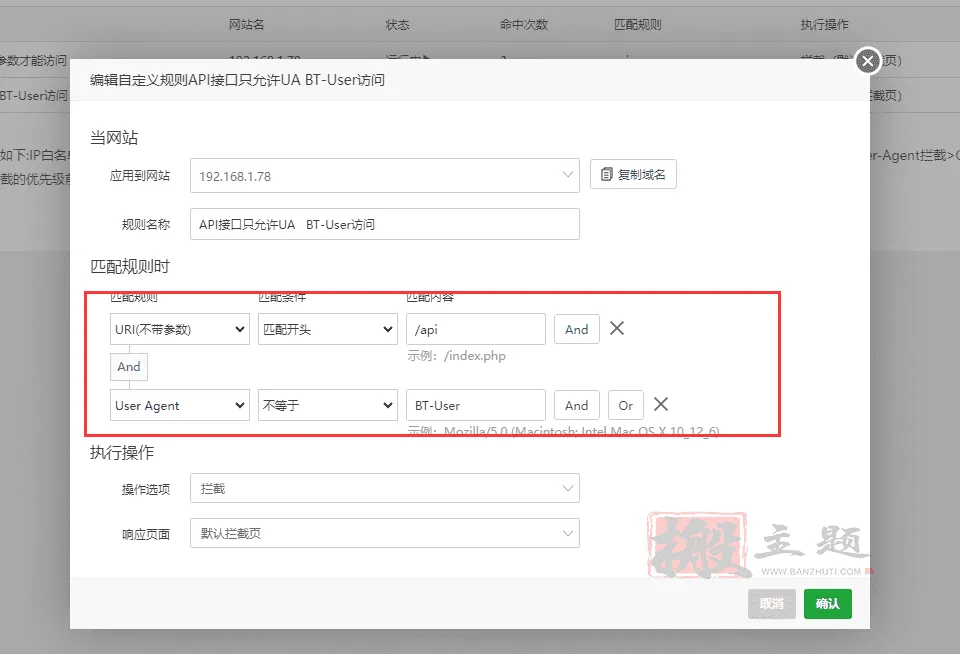Click the 匹配规则时 section heading
The height and width of the screenshot is (654, 960).
[130, 266]
